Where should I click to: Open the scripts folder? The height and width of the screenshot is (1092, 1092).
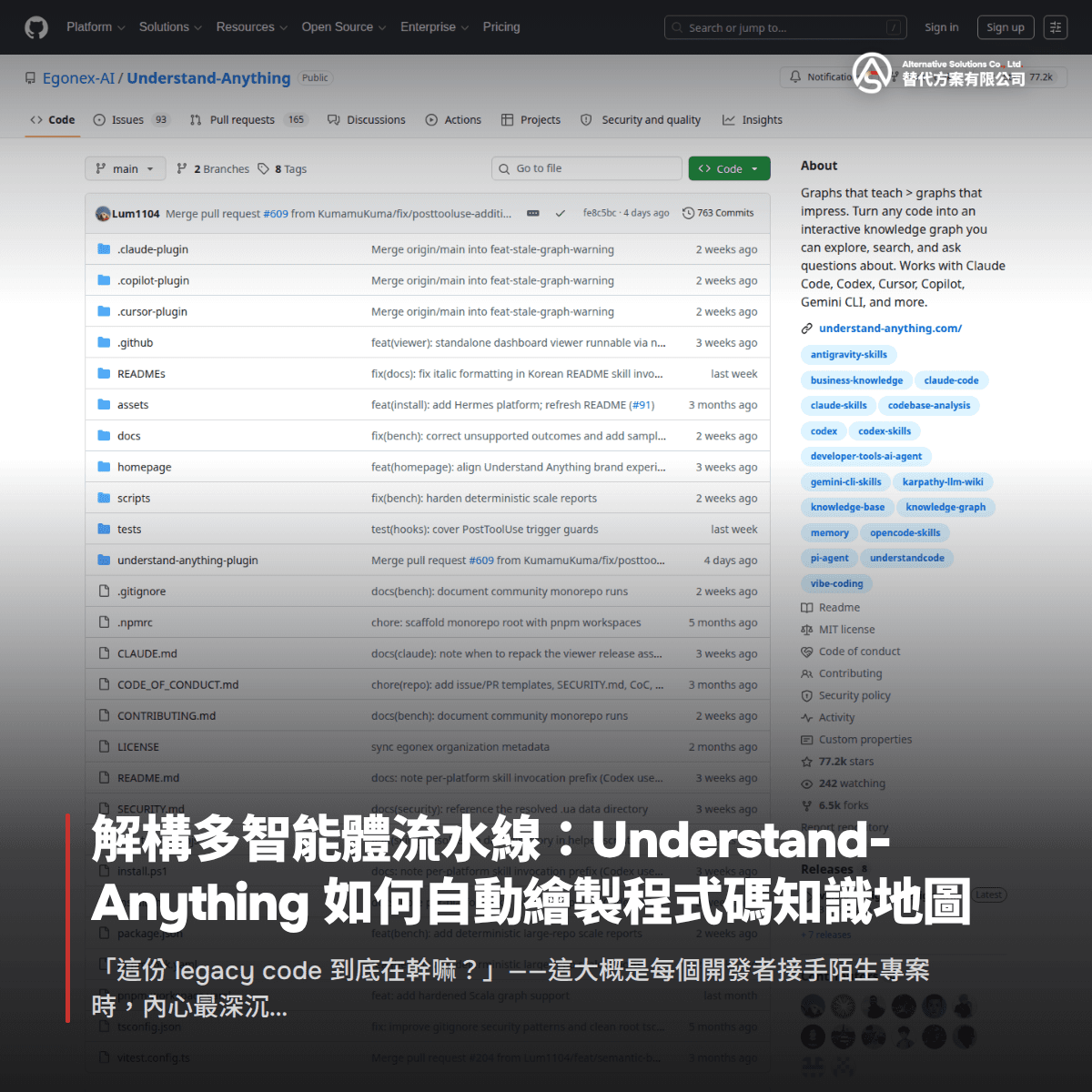point(134,498)
